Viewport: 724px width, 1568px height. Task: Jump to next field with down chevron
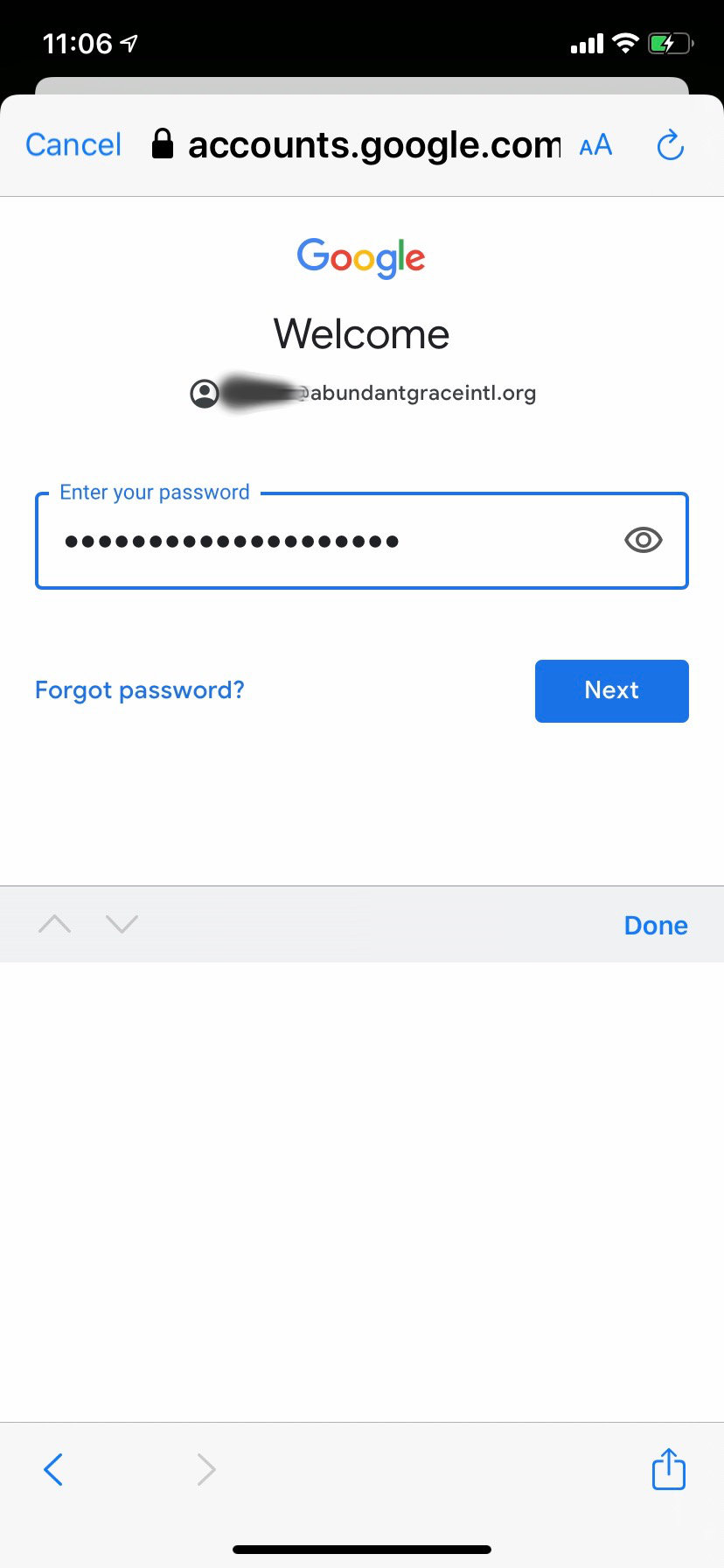(x=122, y=924)
